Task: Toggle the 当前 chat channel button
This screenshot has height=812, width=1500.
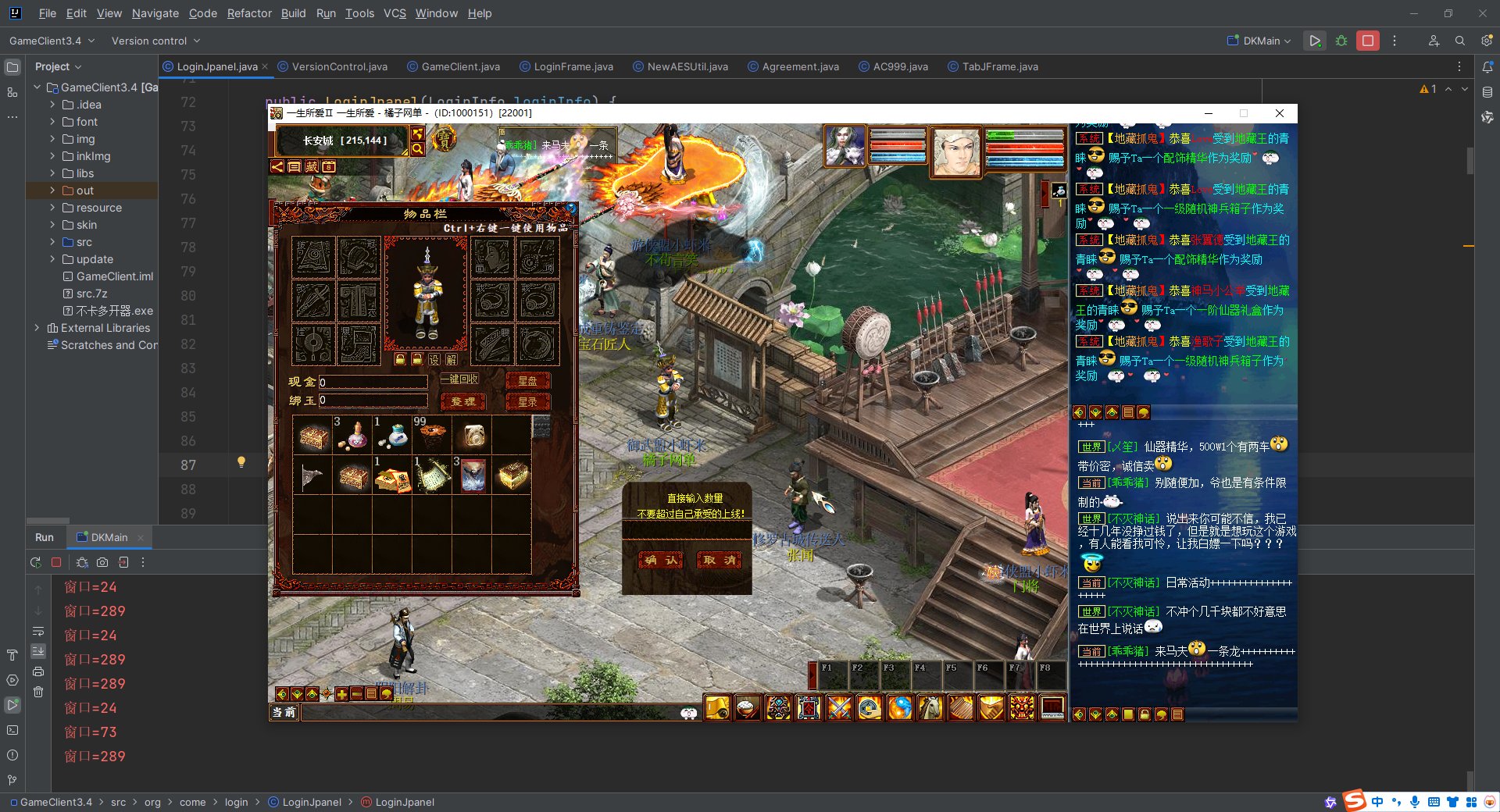Action: (x=284, y=712)
